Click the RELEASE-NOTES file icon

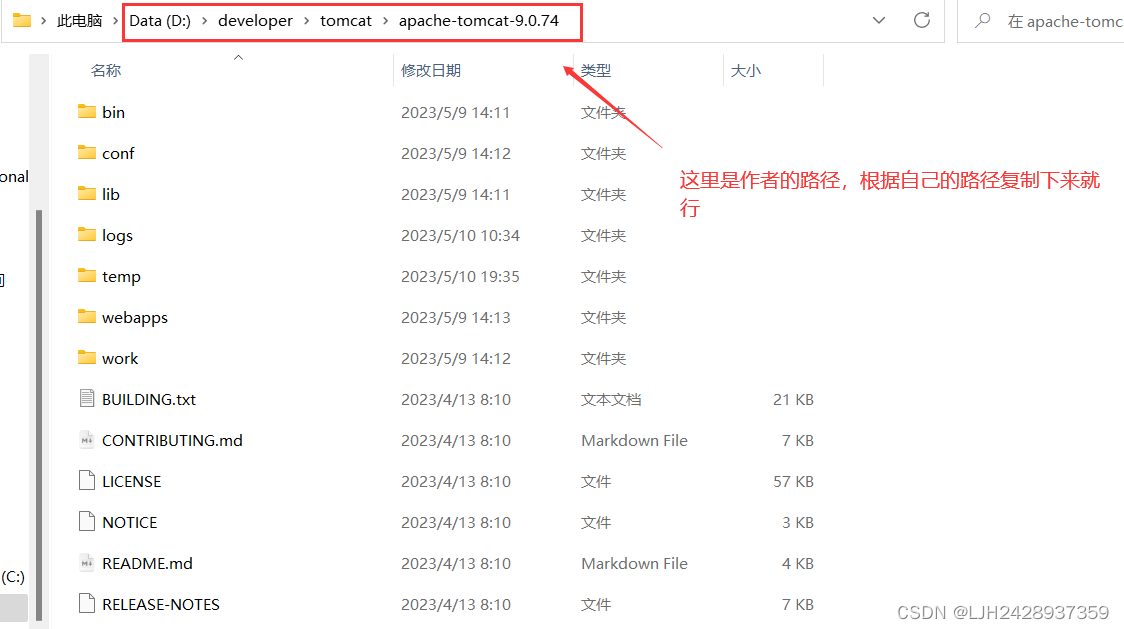pos(87,603)
